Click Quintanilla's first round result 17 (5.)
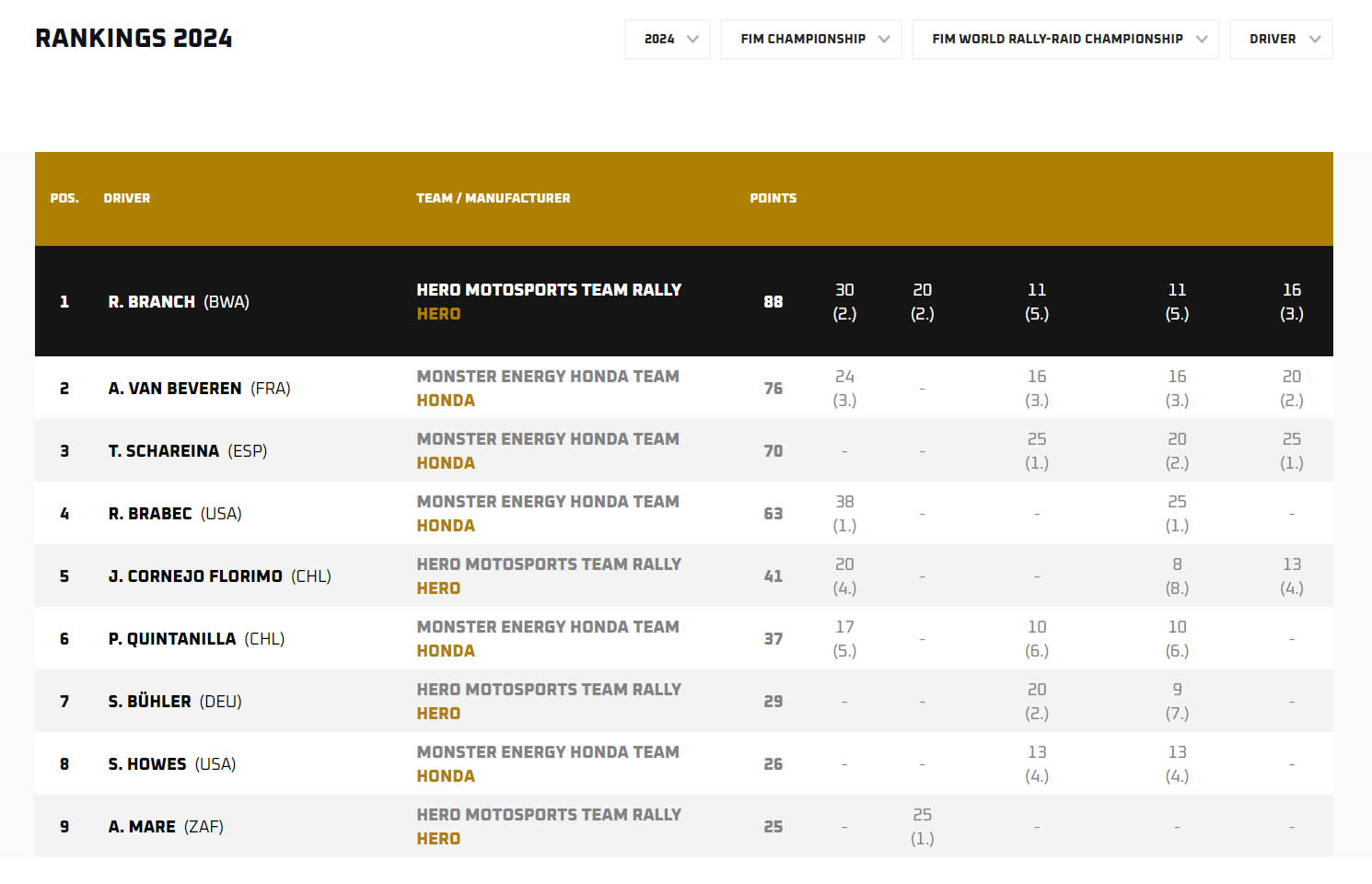 (x=844, y=639)
